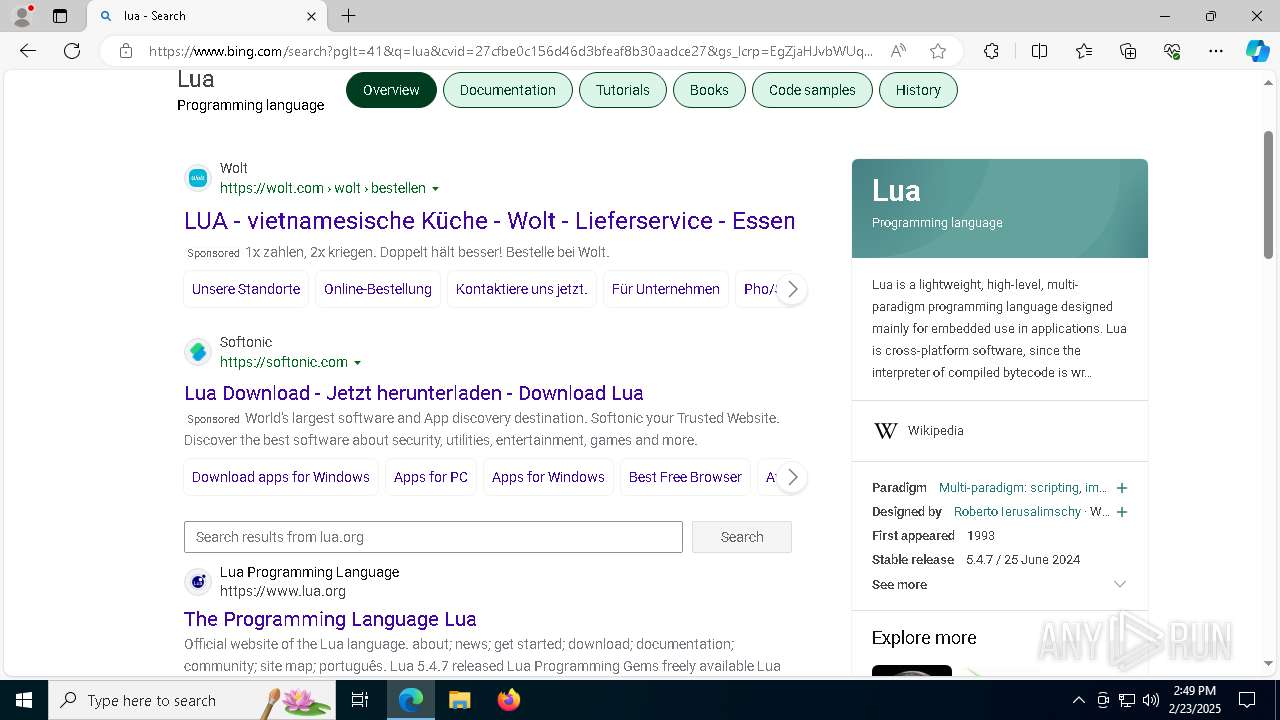Open Multi-paradigm scripting link

coord(1023,488)
